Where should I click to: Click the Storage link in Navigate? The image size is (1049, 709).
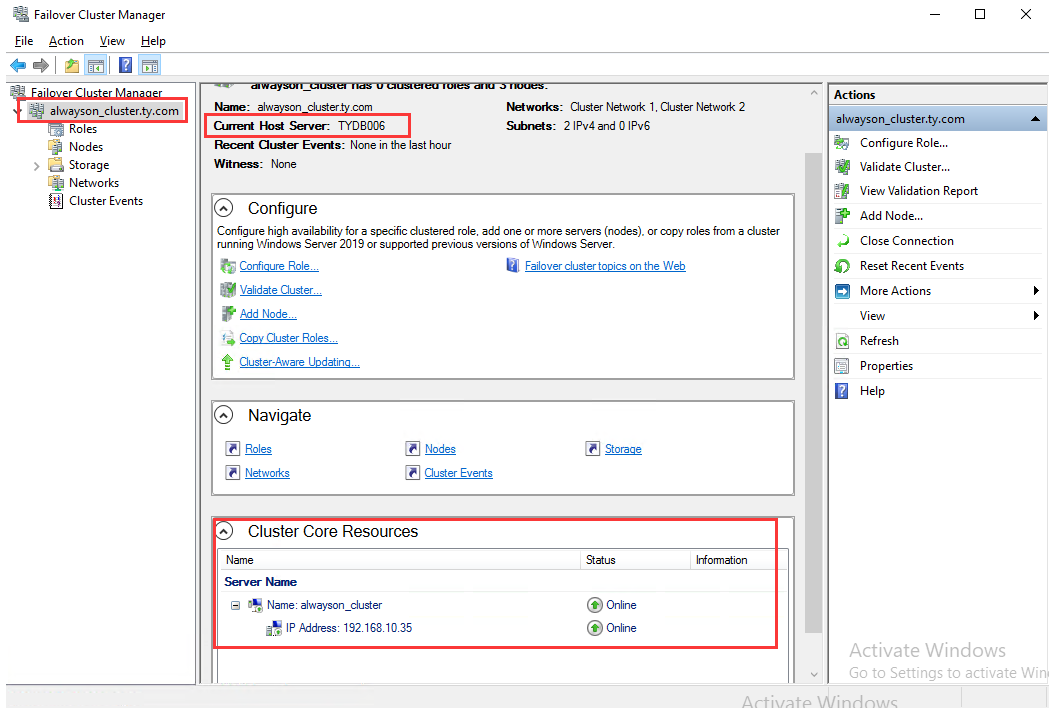pos(623,449)
